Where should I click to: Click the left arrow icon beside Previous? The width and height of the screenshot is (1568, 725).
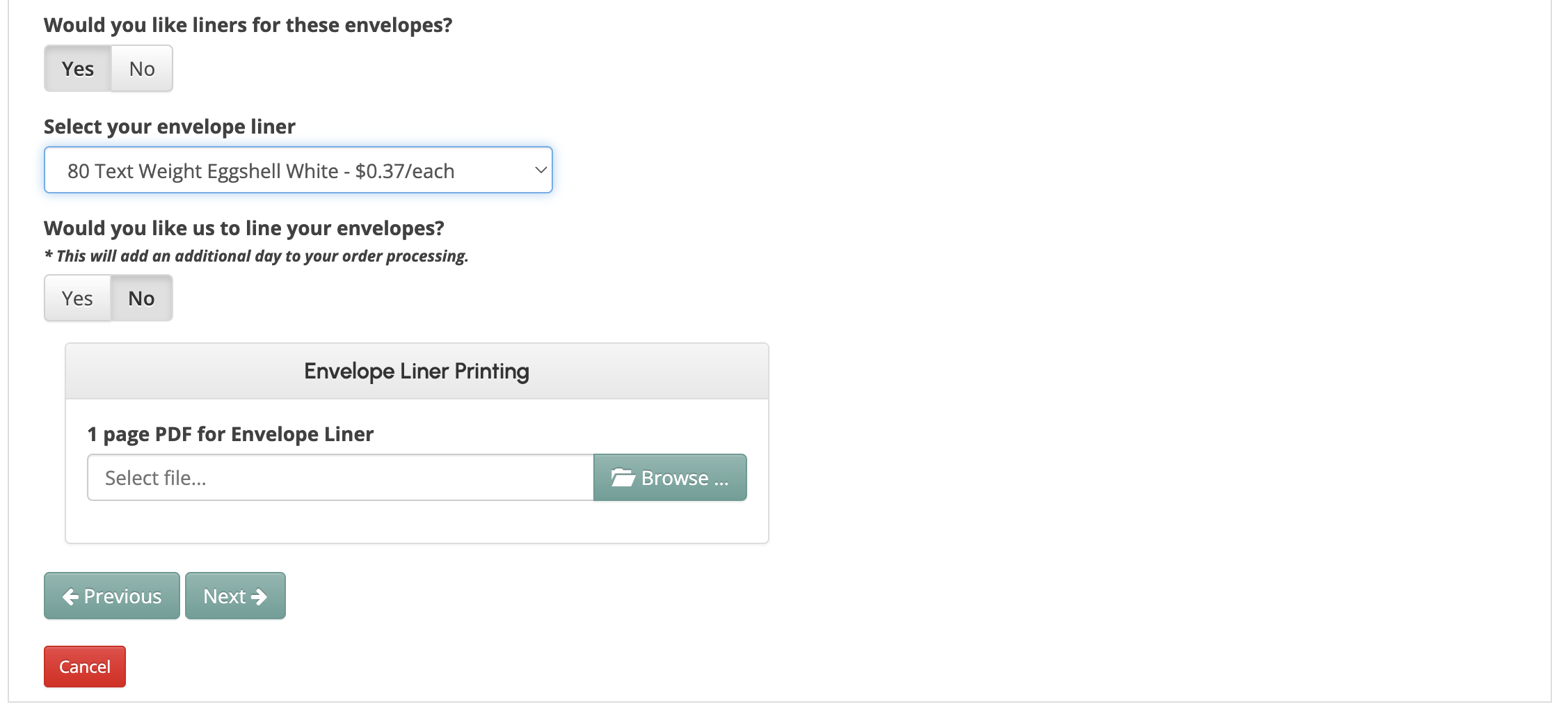(x=70, y=597)
